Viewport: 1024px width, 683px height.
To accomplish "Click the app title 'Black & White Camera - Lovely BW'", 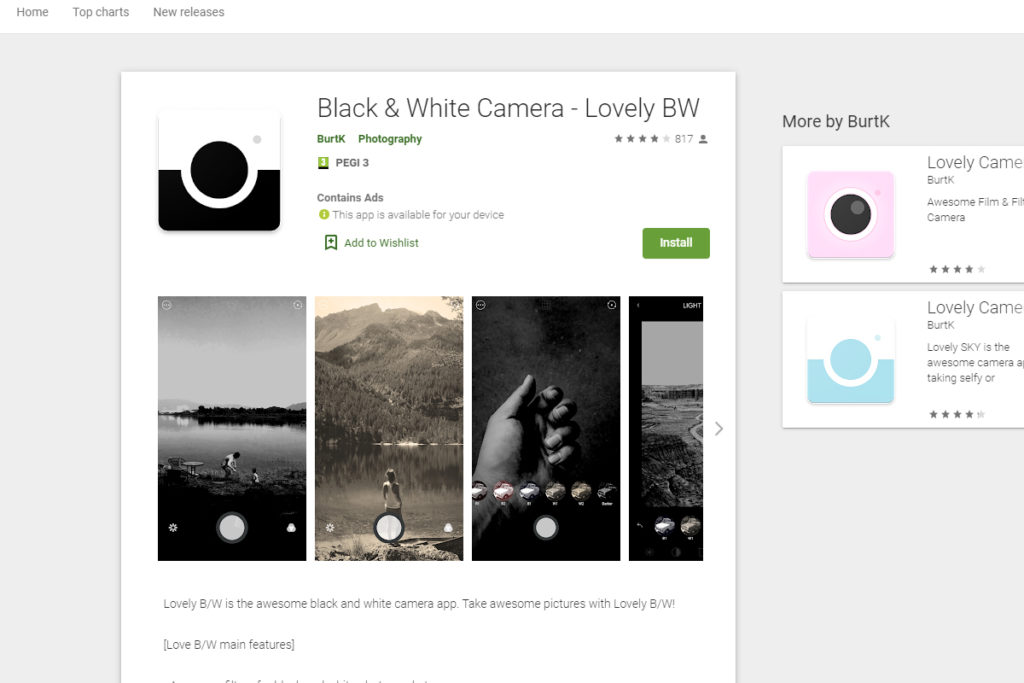I will coord(508,108).
